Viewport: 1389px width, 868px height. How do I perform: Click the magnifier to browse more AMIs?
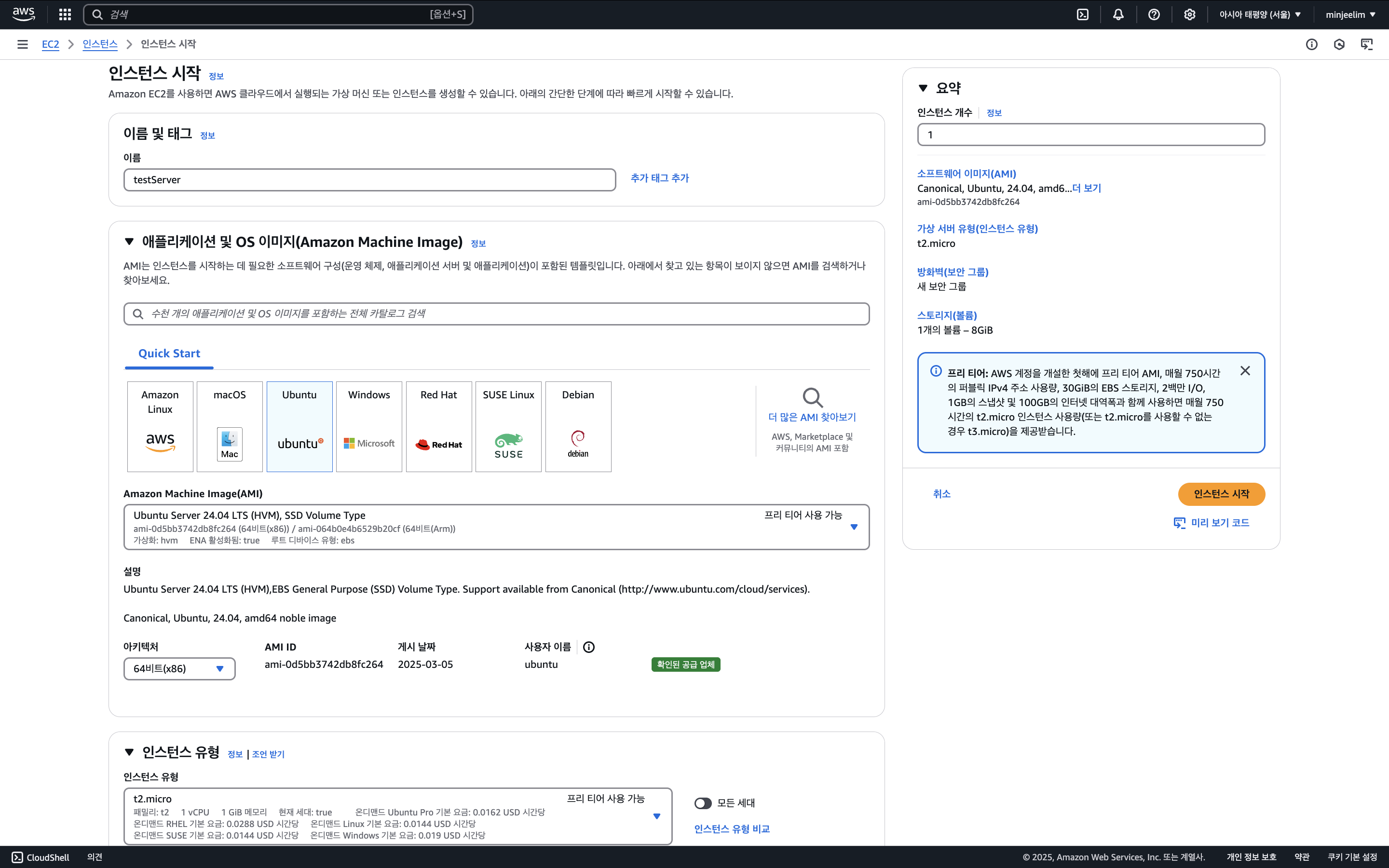pyautogui.click(x=812, y=397)
